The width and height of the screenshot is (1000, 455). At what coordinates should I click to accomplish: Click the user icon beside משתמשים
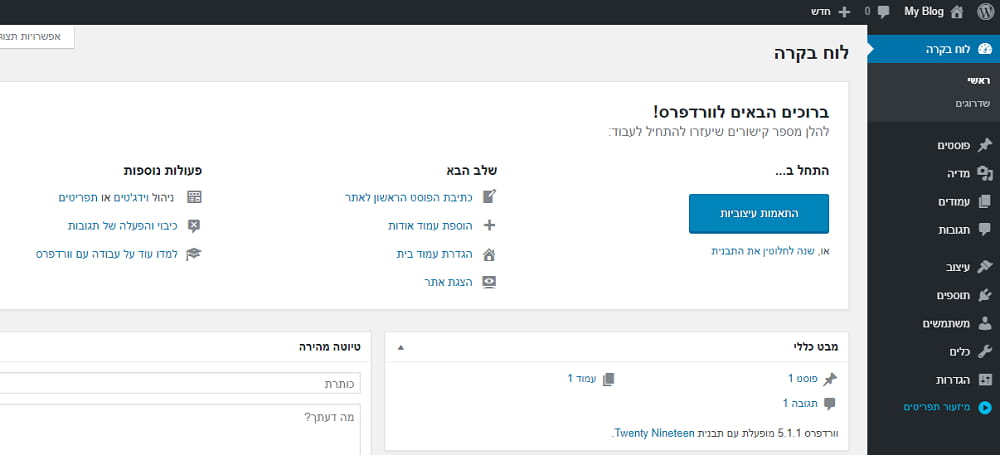click(985, 324)
